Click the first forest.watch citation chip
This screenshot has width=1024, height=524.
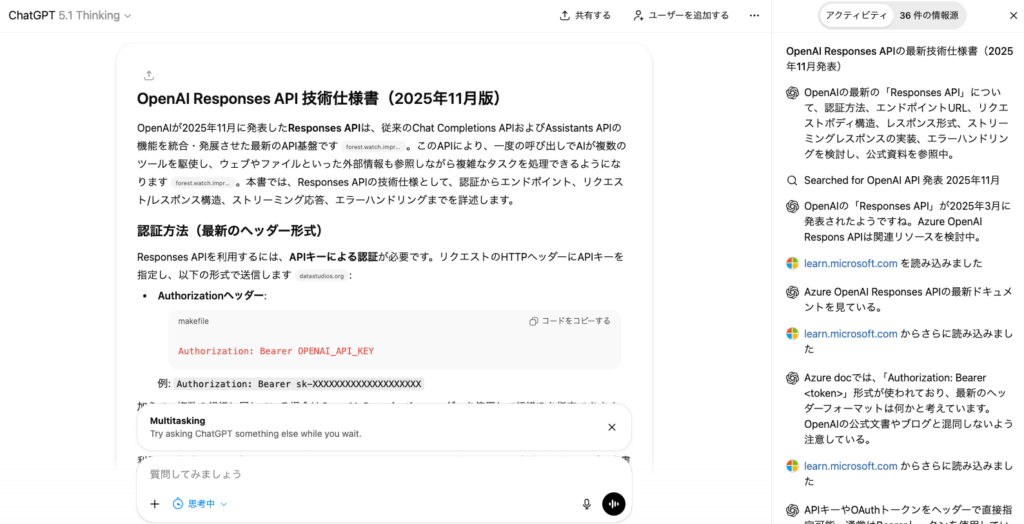tap(374, 147)
